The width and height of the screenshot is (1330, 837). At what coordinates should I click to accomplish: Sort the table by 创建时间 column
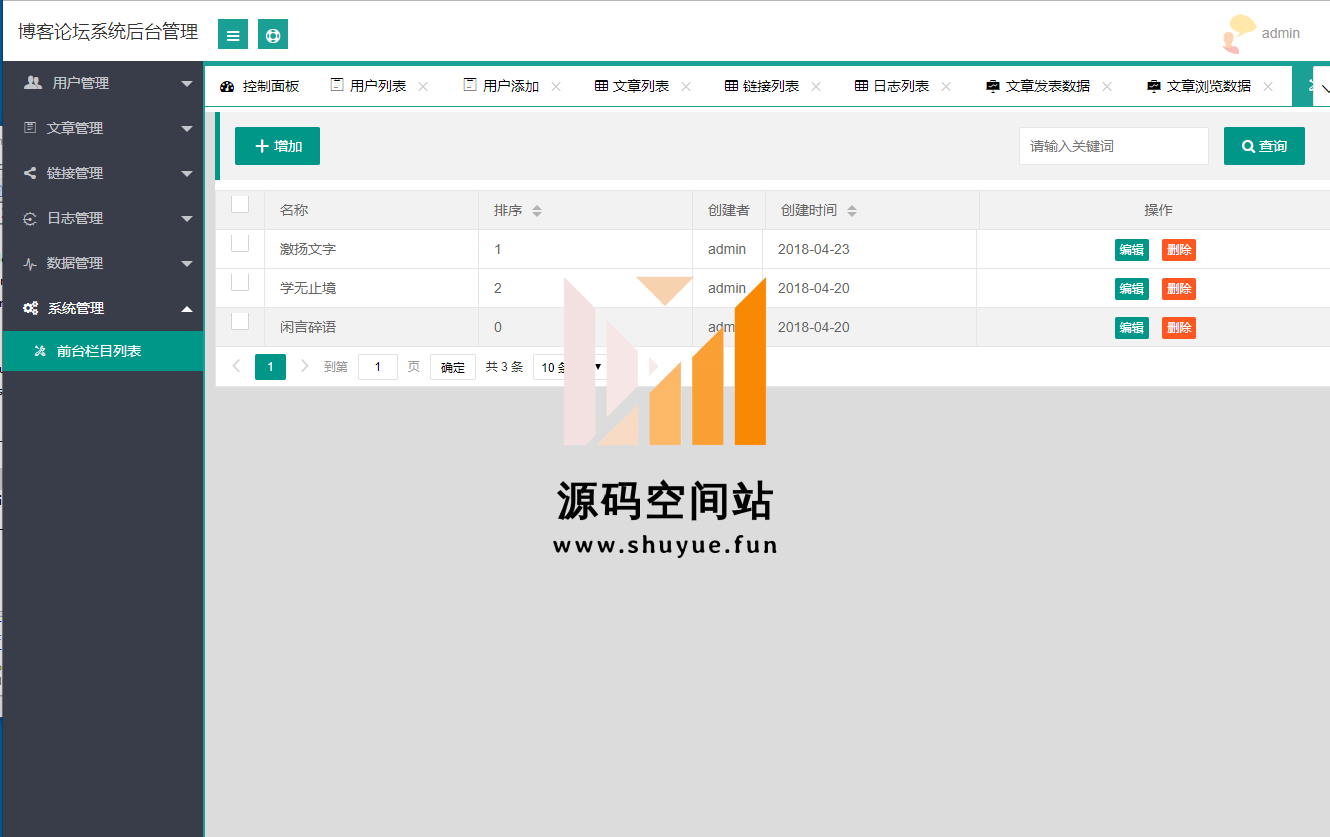852,211
